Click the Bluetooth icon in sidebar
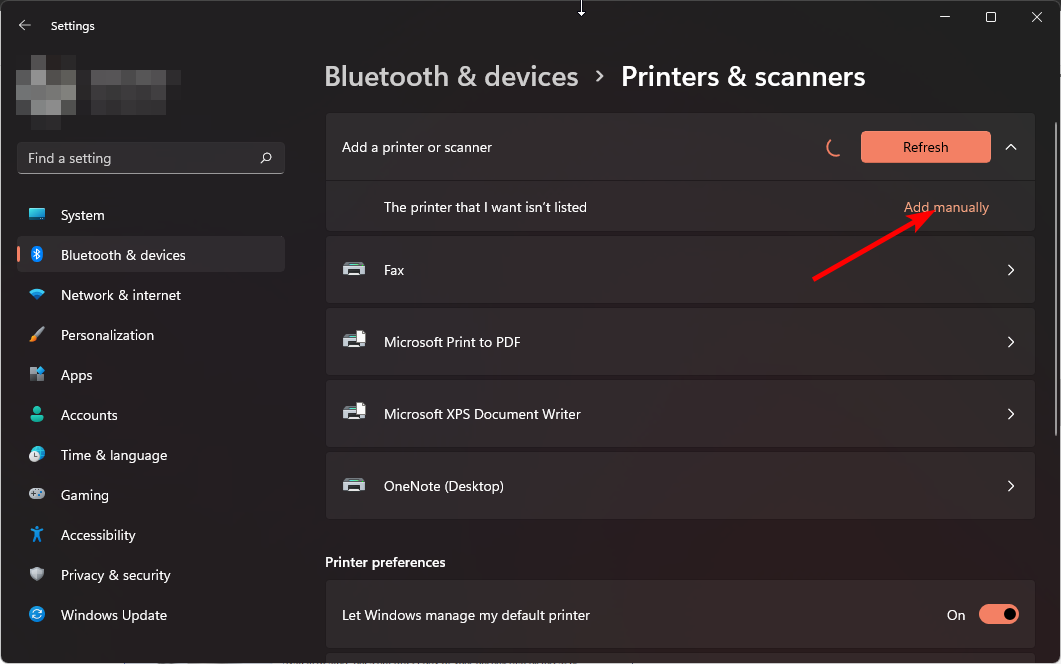1061x664 pixels. (37, 255)
